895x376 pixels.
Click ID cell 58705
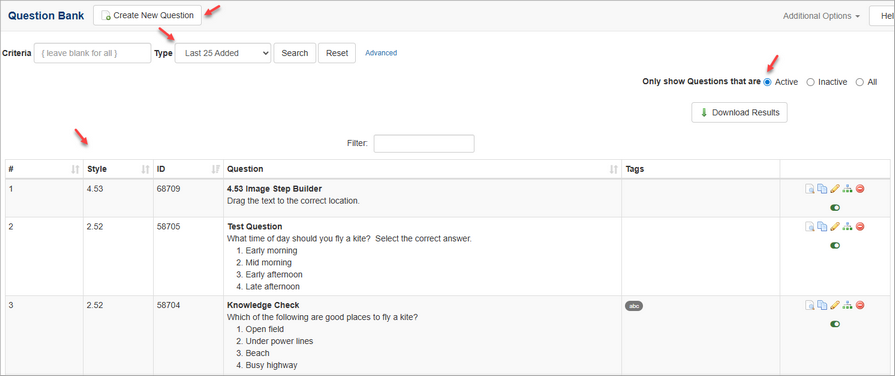(x=168, y=227)
